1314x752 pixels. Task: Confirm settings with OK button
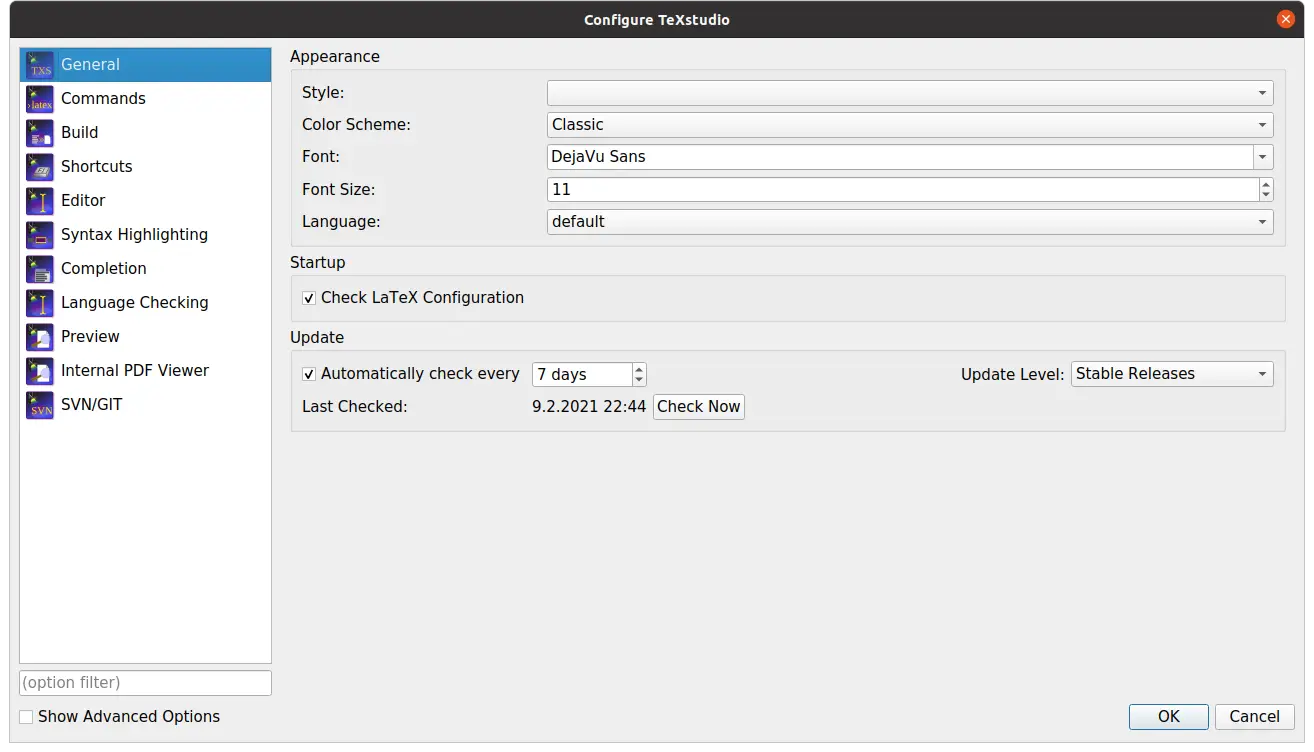[x=1169, y=717]
